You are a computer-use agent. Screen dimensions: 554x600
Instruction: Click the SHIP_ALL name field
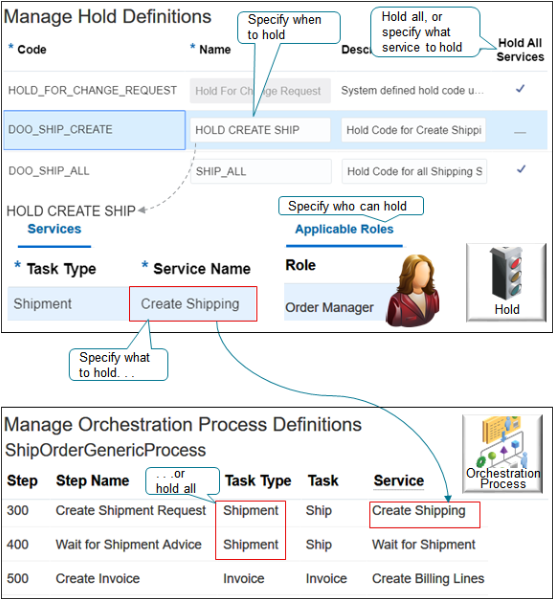pyautogui.click(x=261, y=171)
